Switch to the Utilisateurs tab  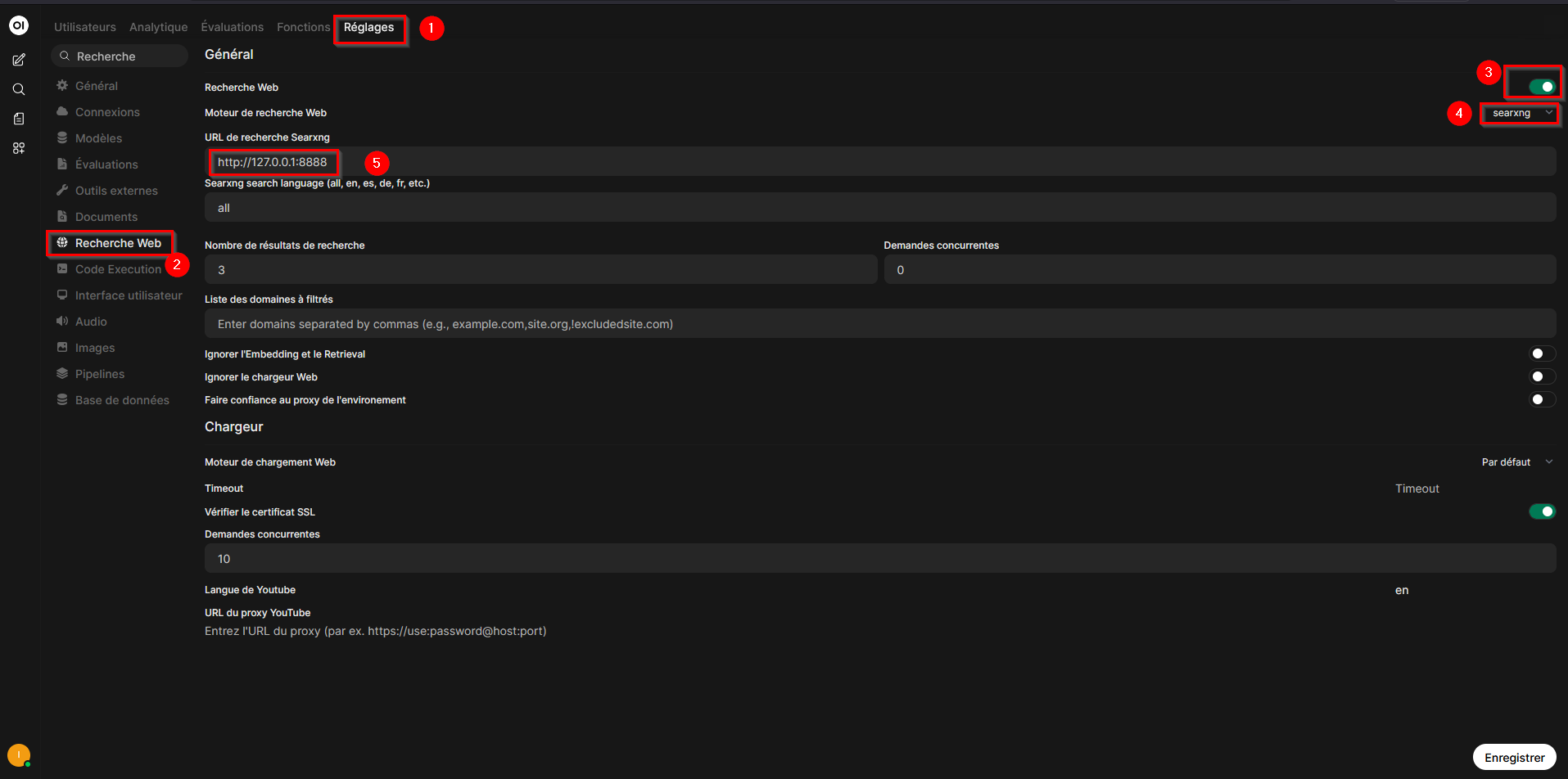point(85,27)
